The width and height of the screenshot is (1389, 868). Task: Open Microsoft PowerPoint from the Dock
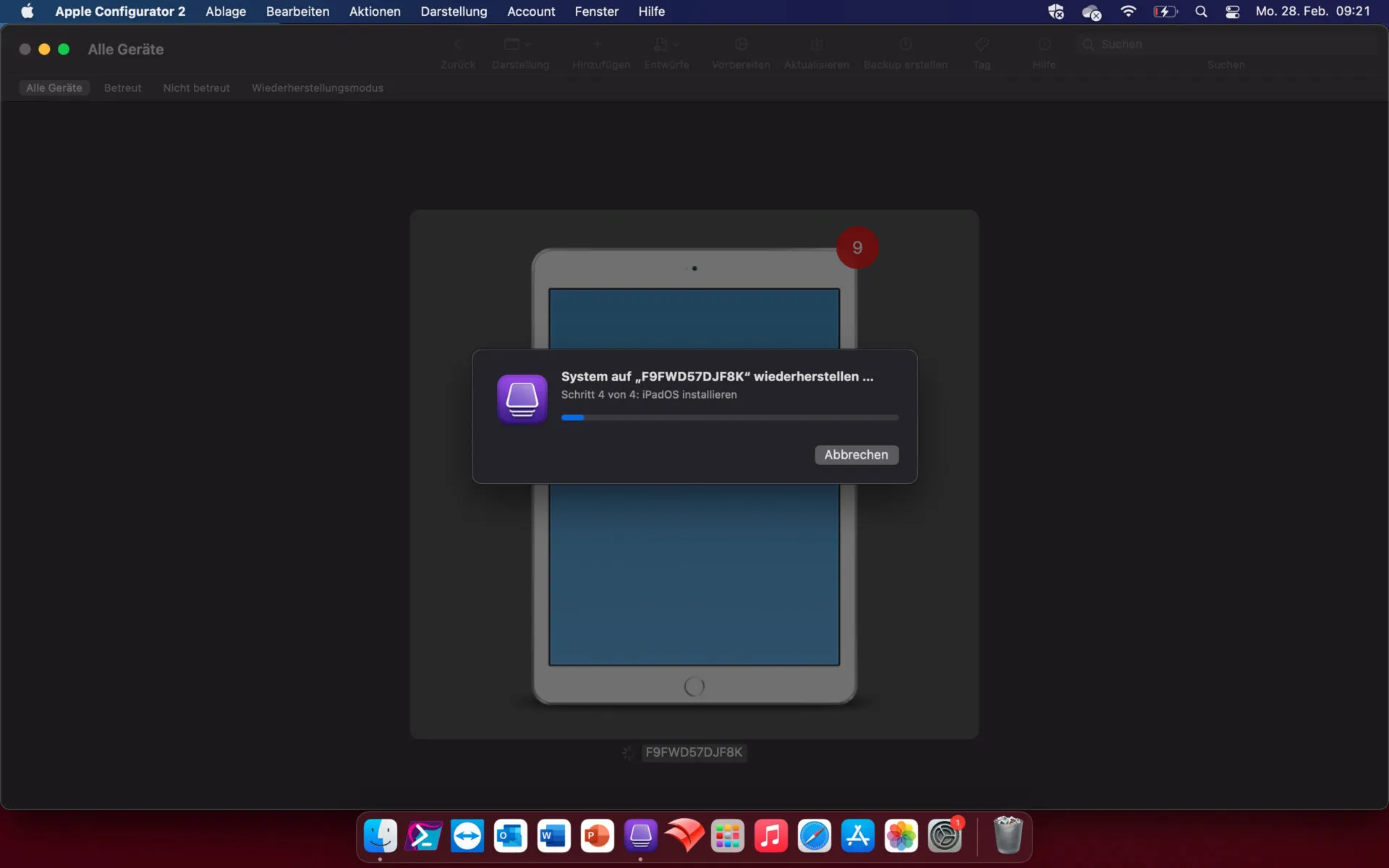pyautogui.click(x=597, y=836)
